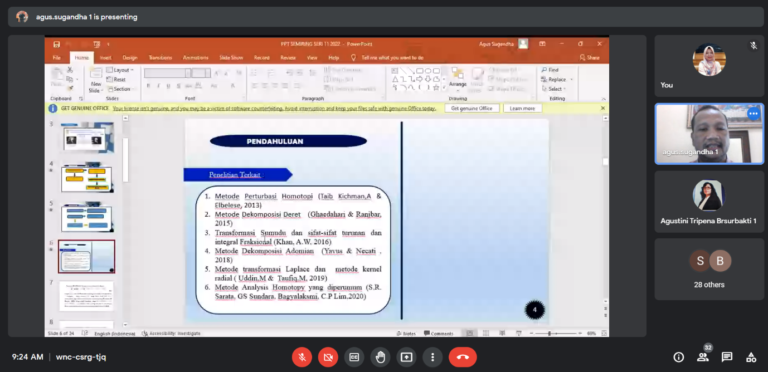Switch to Reading View icon
768x372 pixels.
coord(502,333)
